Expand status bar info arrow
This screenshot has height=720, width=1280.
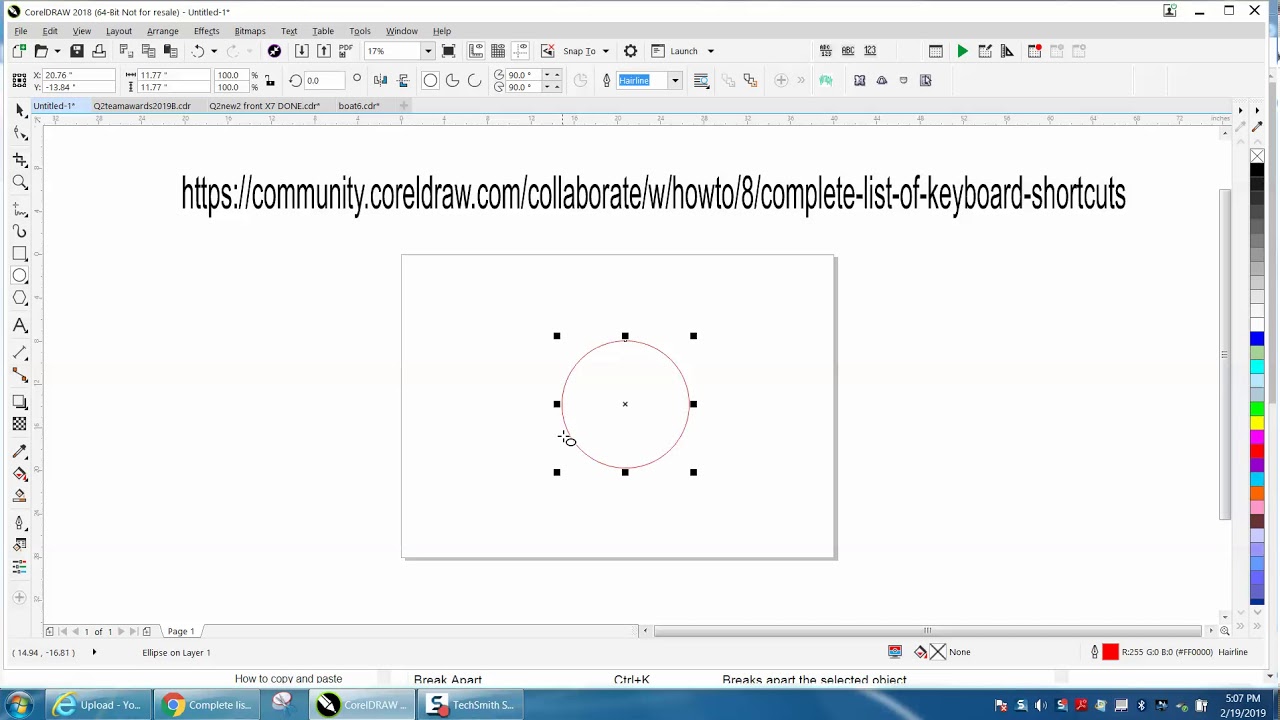coord(94,652)
